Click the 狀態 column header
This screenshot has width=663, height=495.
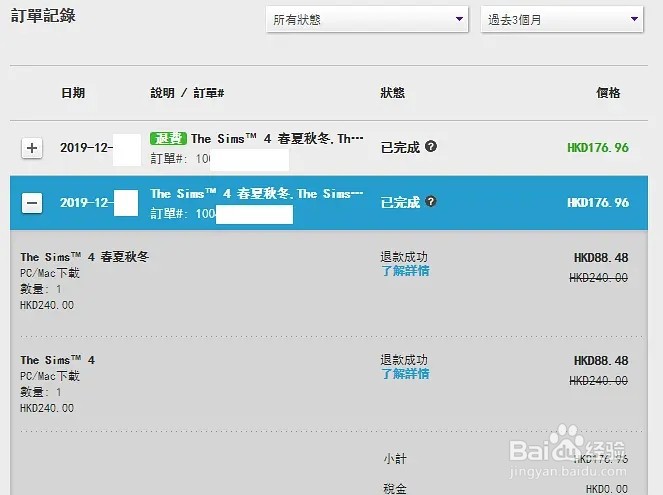[392, 93]
